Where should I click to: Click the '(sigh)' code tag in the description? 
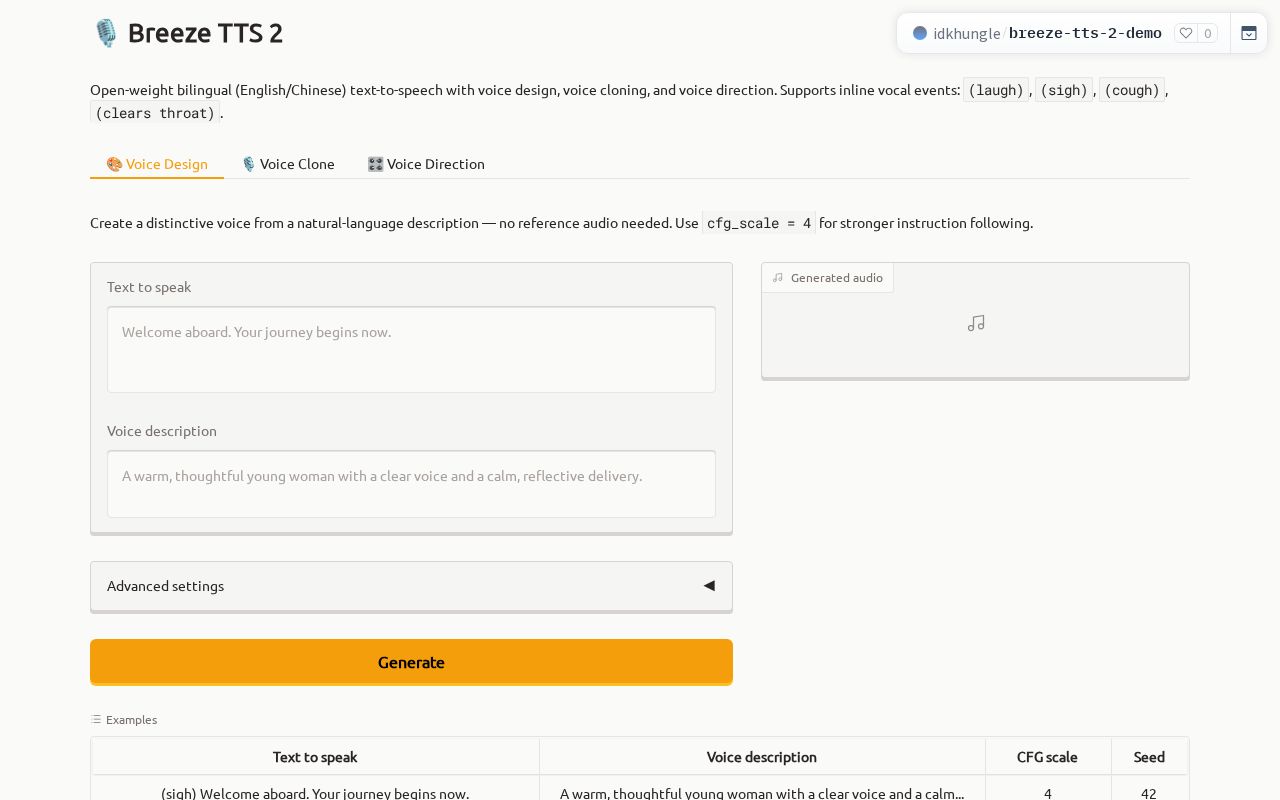pos(1064,90)
